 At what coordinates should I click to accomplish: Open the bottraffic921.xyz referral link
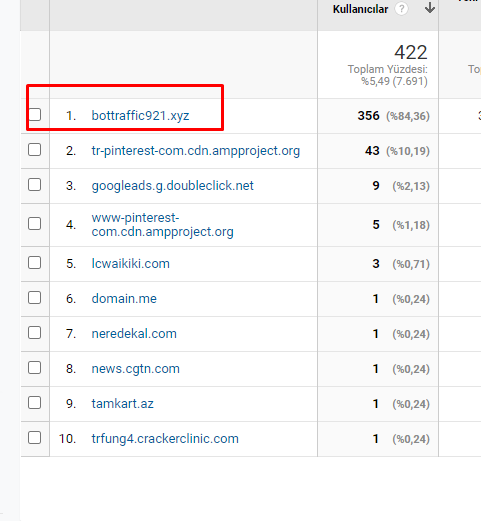(x=140, y=116)
